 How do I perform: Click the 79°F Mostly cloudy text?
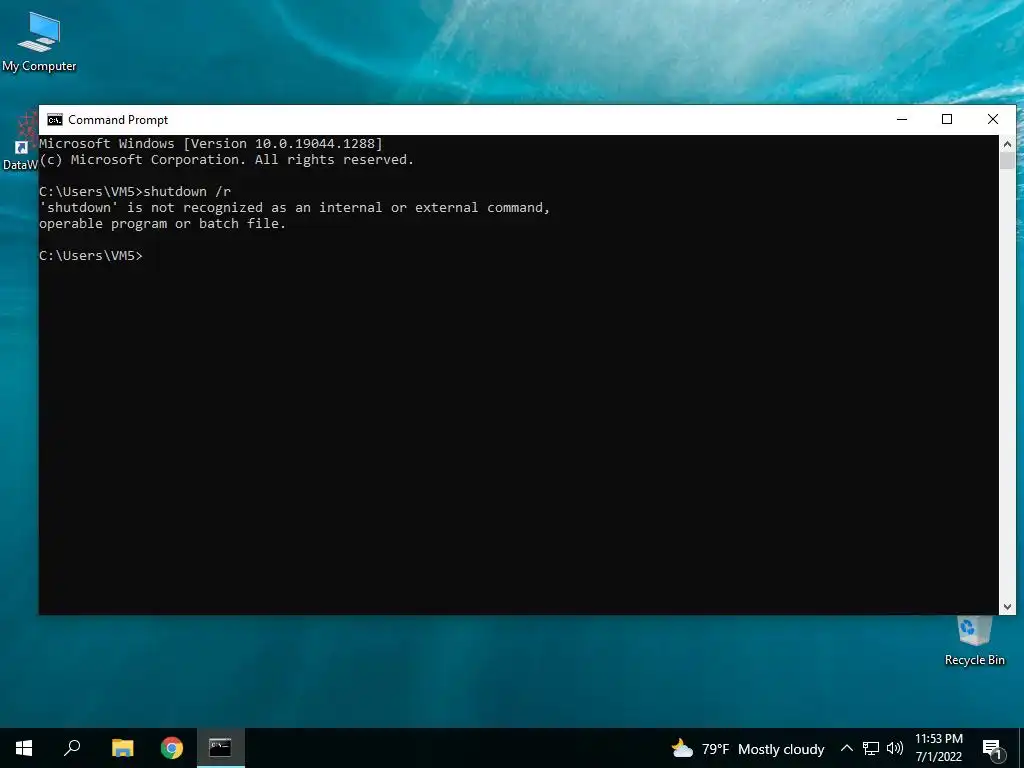point(763,749)
